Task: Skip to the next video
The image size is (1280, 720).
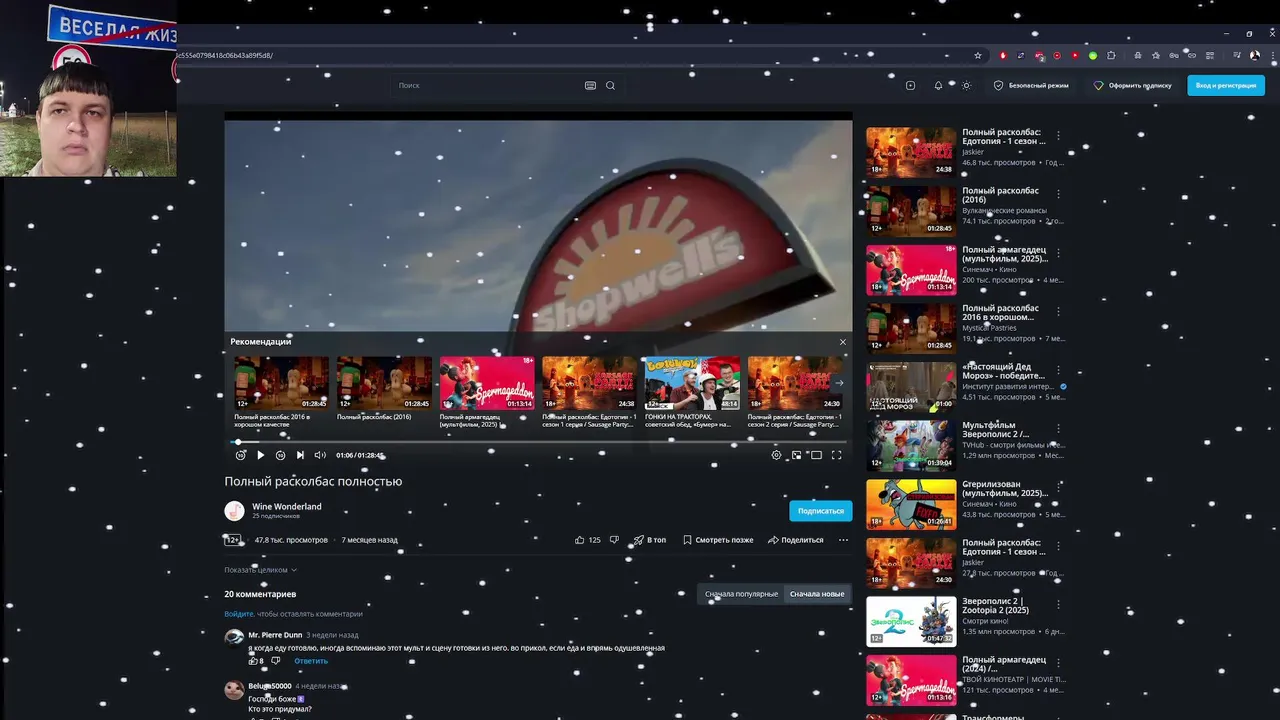Action: [x=300, y=455]
